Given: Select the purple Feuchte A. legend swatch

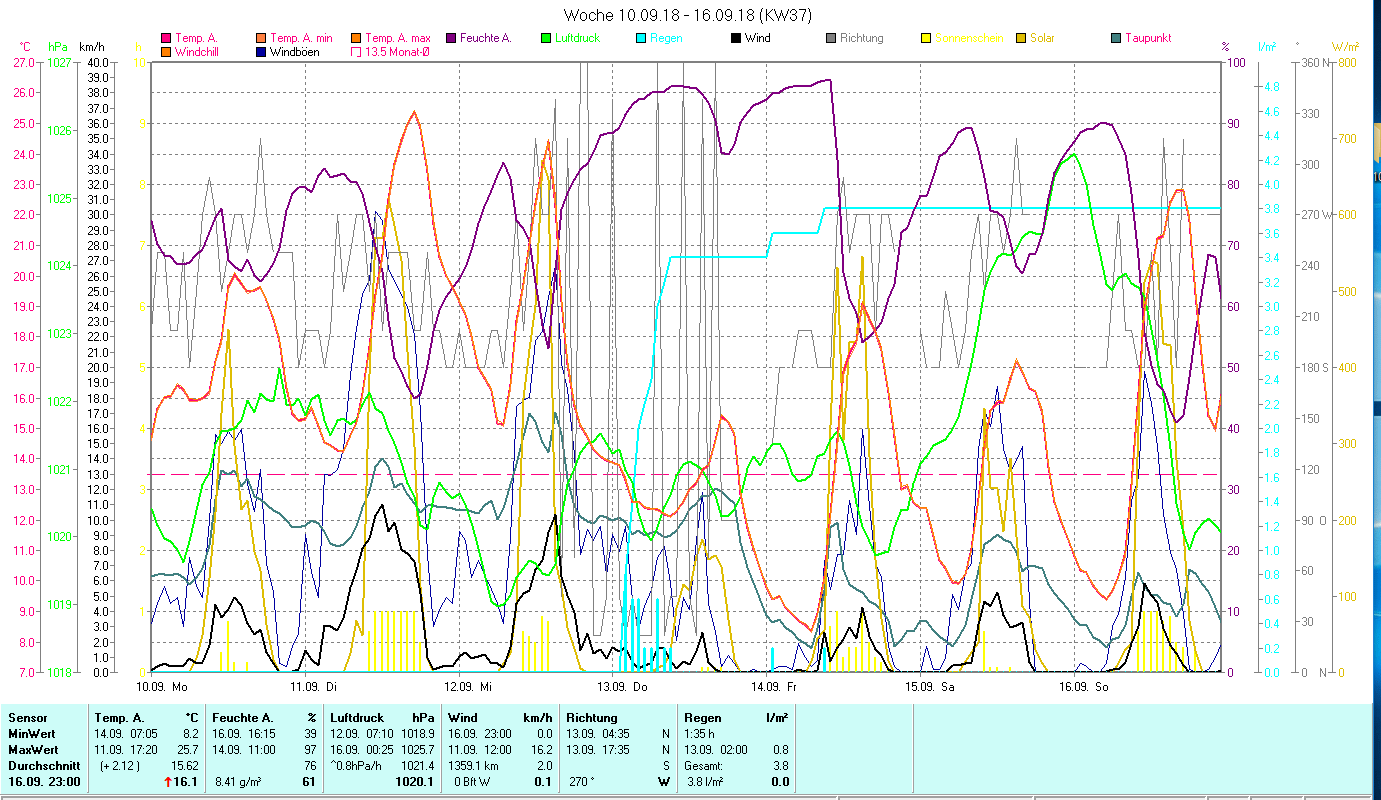Looking at the screenshot, I should [x=451, y=39].
